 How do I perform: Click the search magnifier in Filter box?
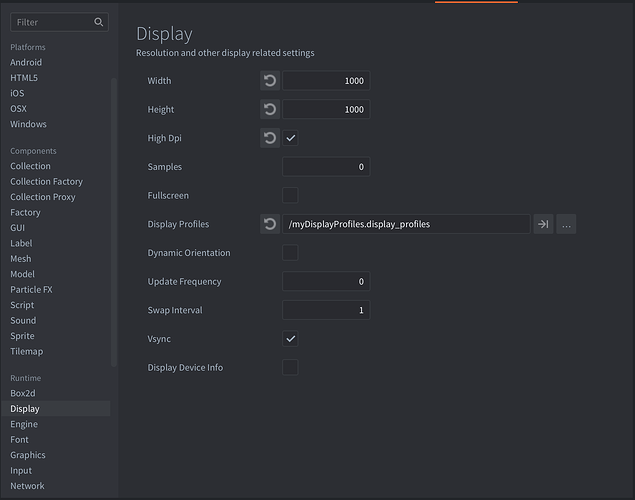coord(98,22)
